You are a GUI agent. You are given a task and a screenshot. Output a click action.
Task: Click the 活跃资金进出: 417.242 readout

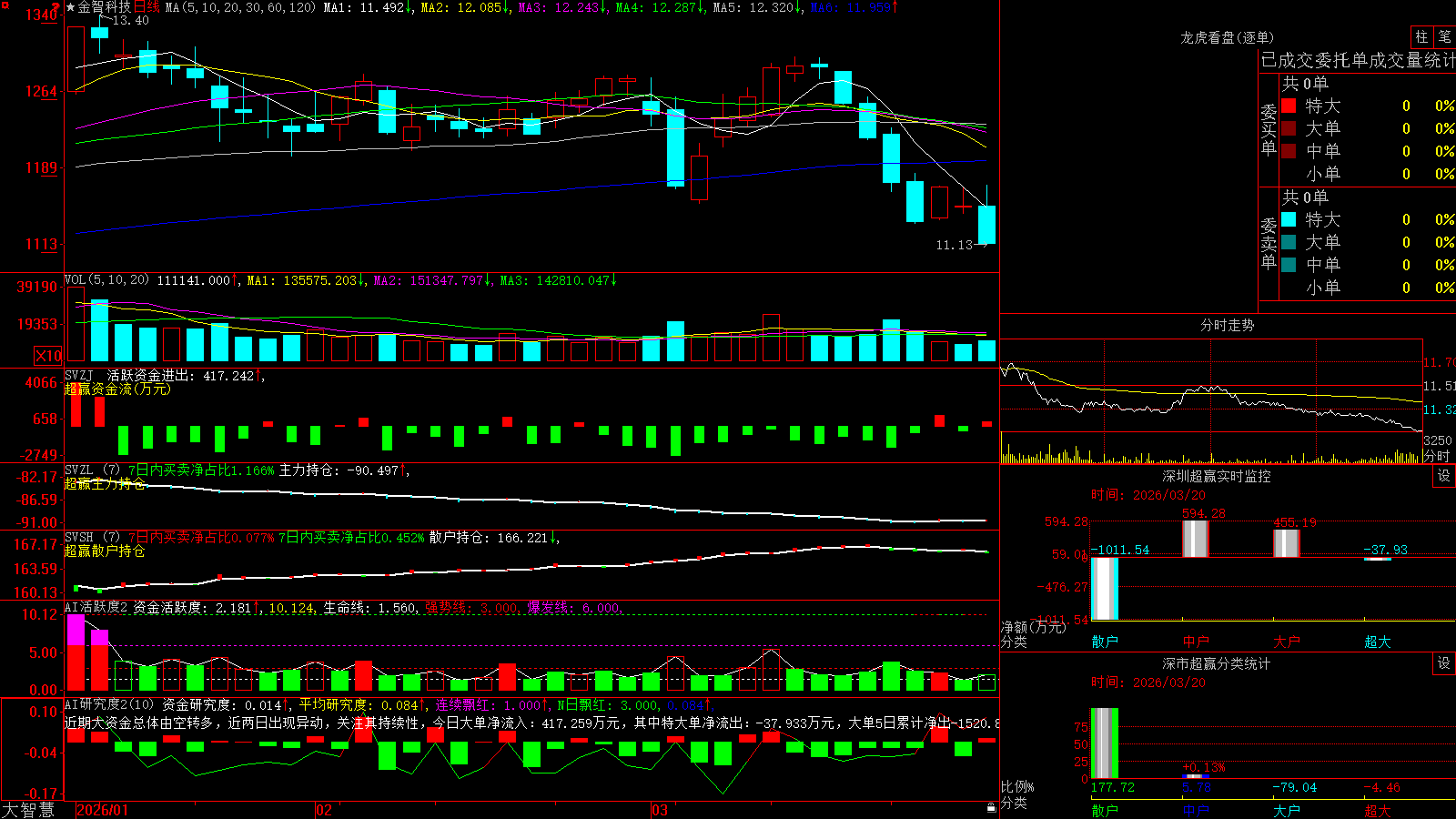pyautogui.click(x=185, y=375)
